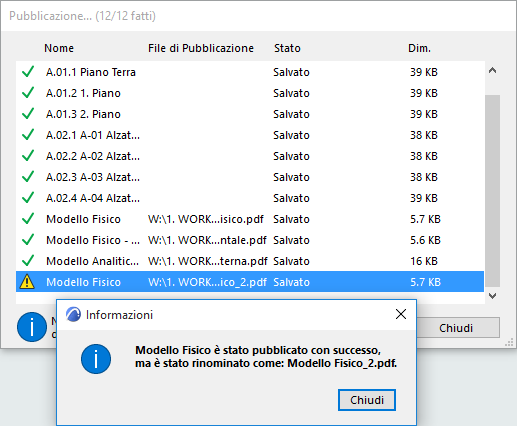The width and height of the screenshot is (517, 426).
Task: Click green checkmark of A.02.3 A-03 Alzat...
Action: [28, 176]
